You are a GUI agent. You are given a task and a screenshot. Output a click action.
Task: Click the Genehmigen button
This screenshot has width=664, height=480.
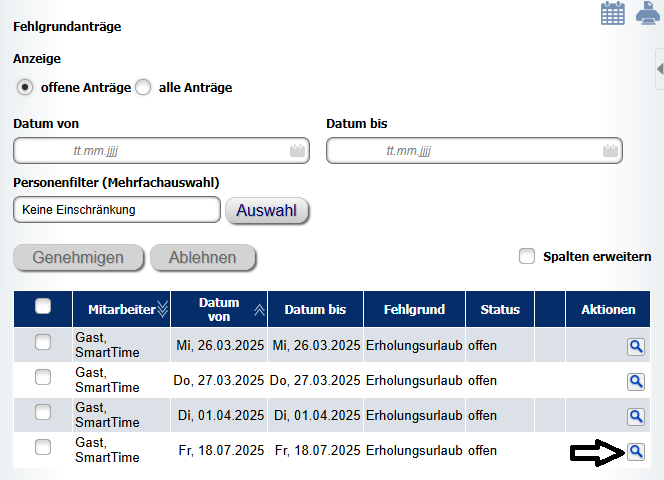tap(78, 258)
